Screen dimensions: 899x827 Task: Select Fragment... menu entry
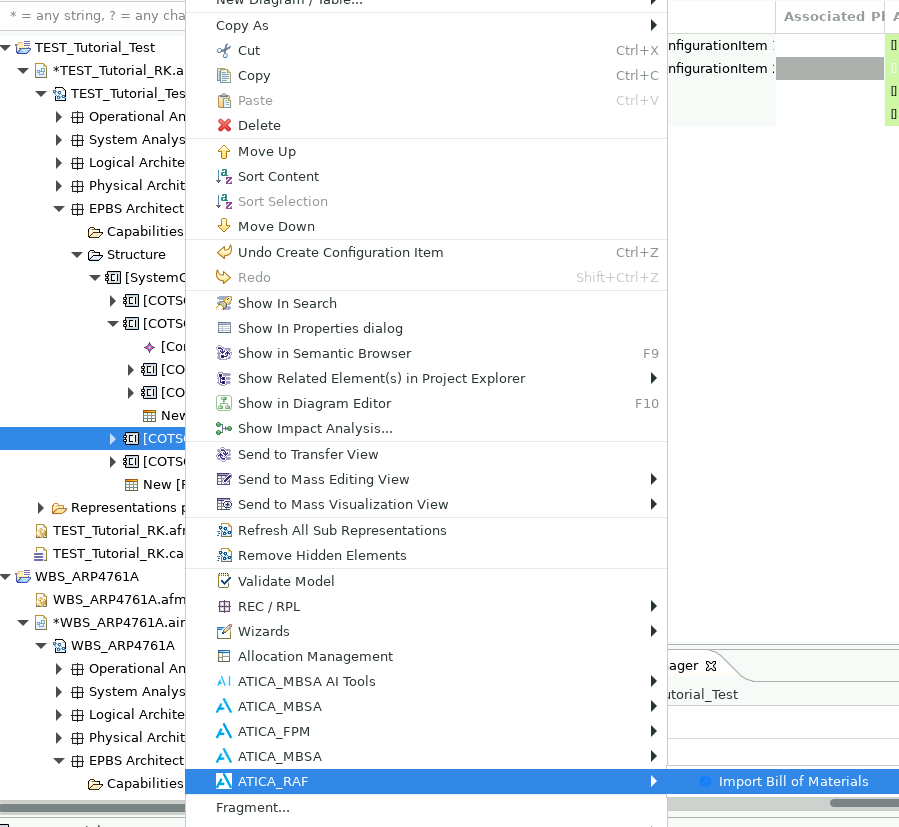(x=426, y=808)
